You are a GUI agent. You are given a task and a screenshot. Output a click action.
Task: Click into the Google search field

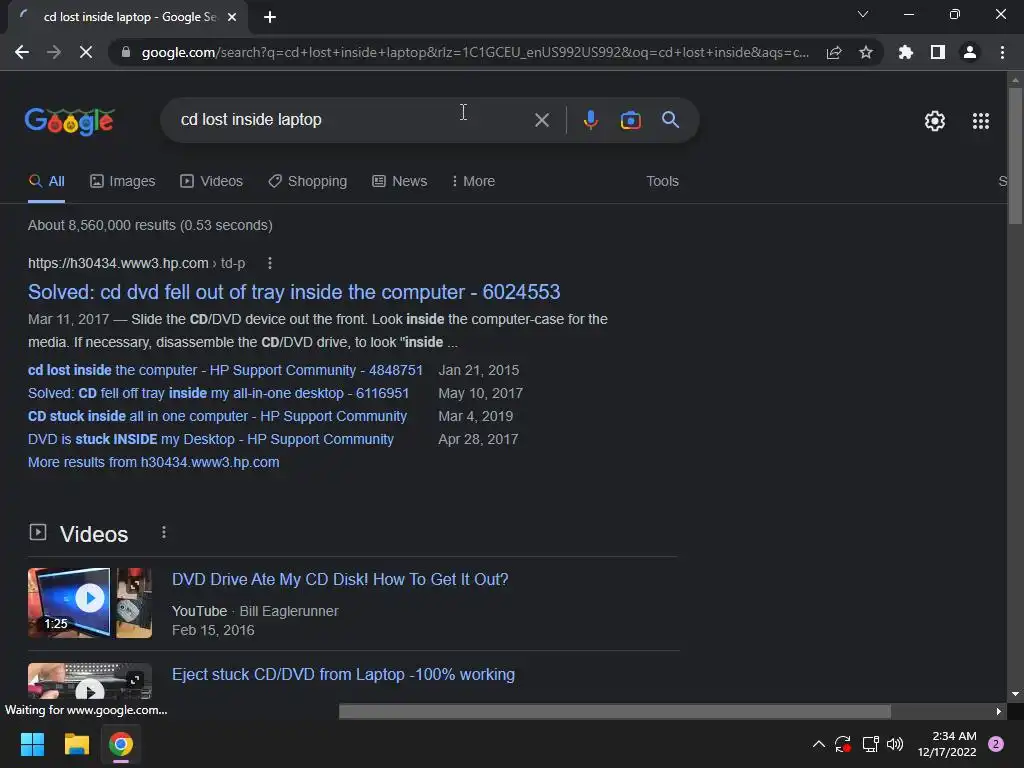point(353,120)
